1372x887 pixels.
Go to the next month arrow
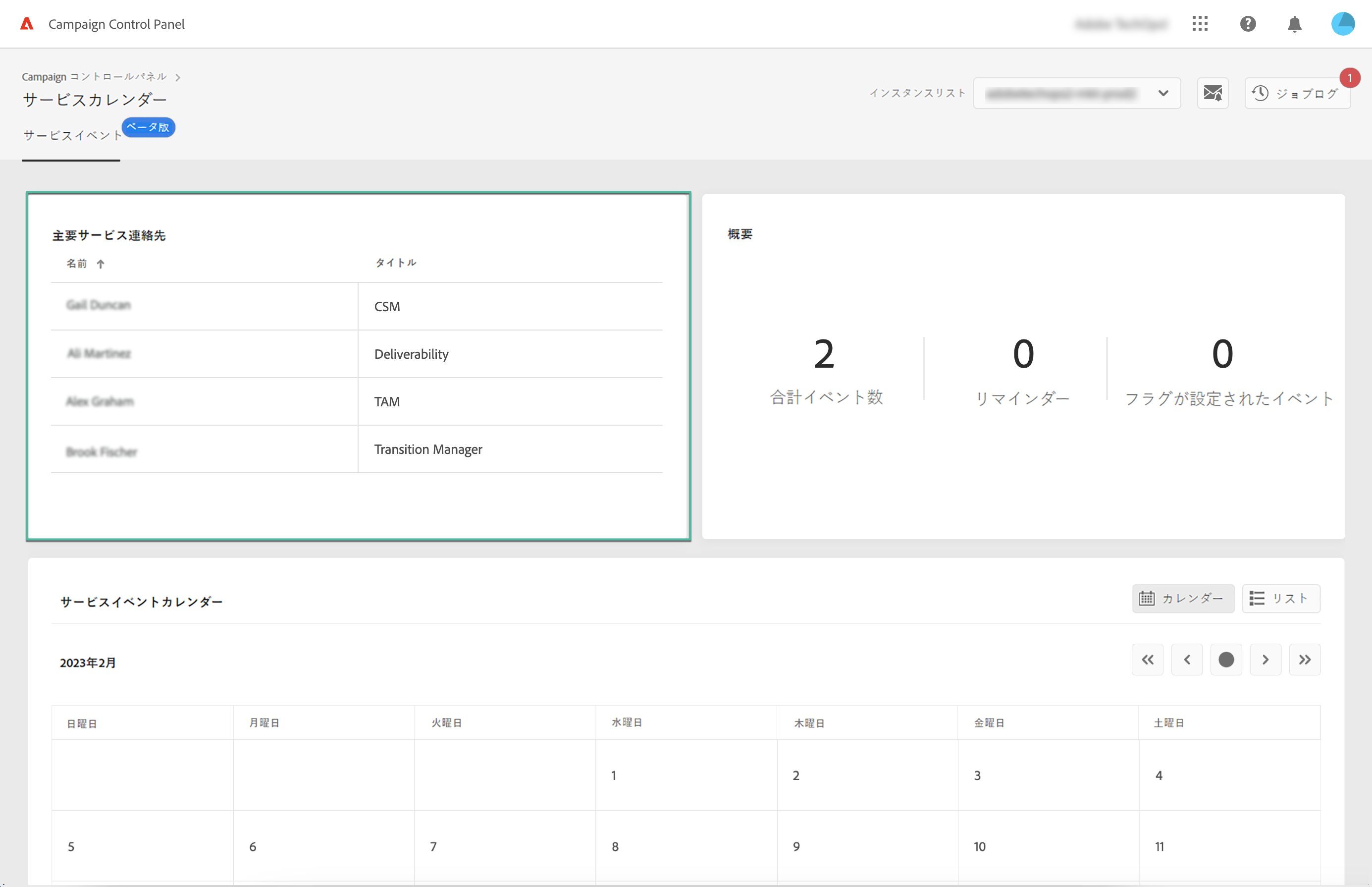[x=1265, y=660]
